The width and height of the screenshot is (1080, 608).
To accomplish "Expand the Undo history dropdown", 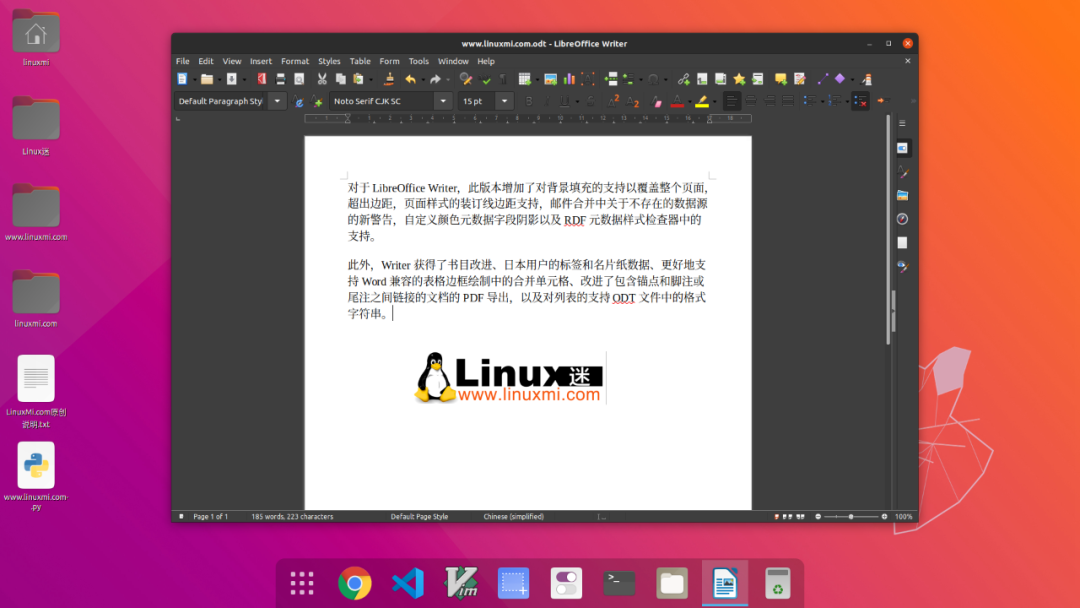I will [422, 79].
